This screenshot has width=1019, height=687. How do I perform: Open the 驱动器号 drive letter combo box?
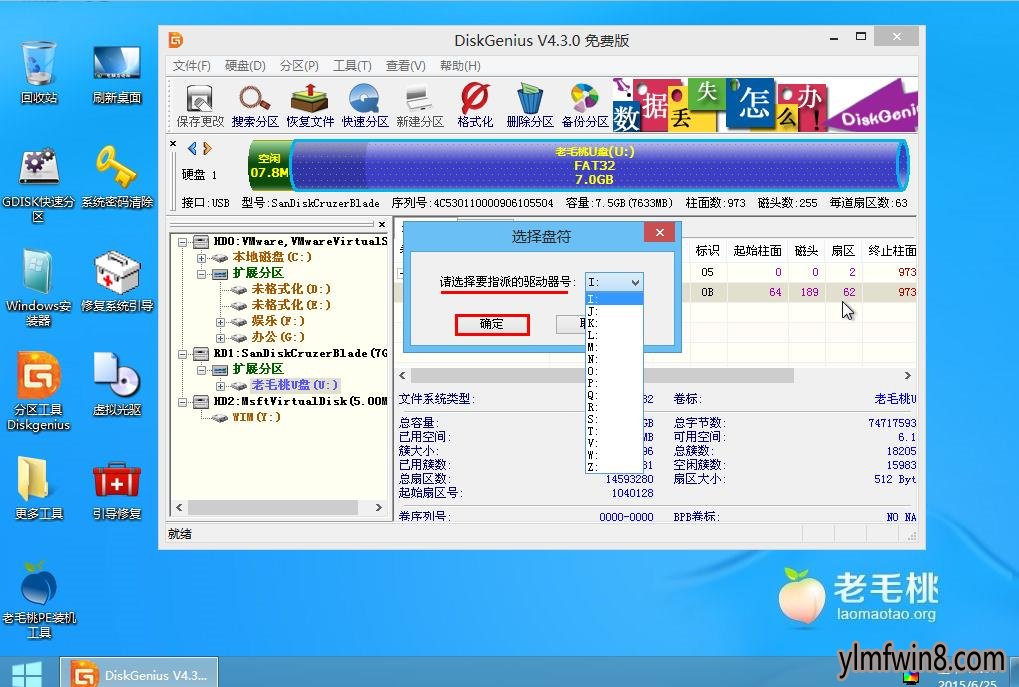point(614,283)
